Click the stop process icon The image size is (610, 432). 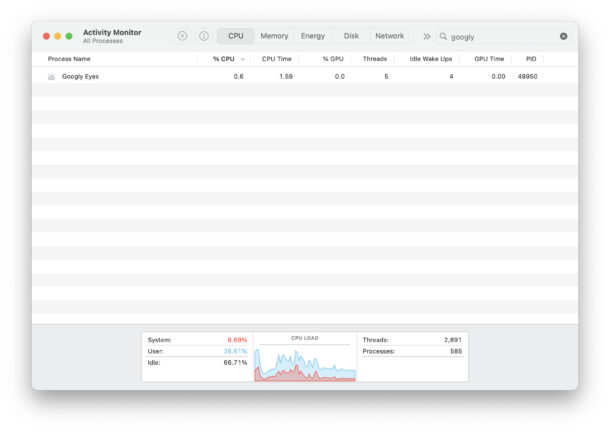click(182, 36)
